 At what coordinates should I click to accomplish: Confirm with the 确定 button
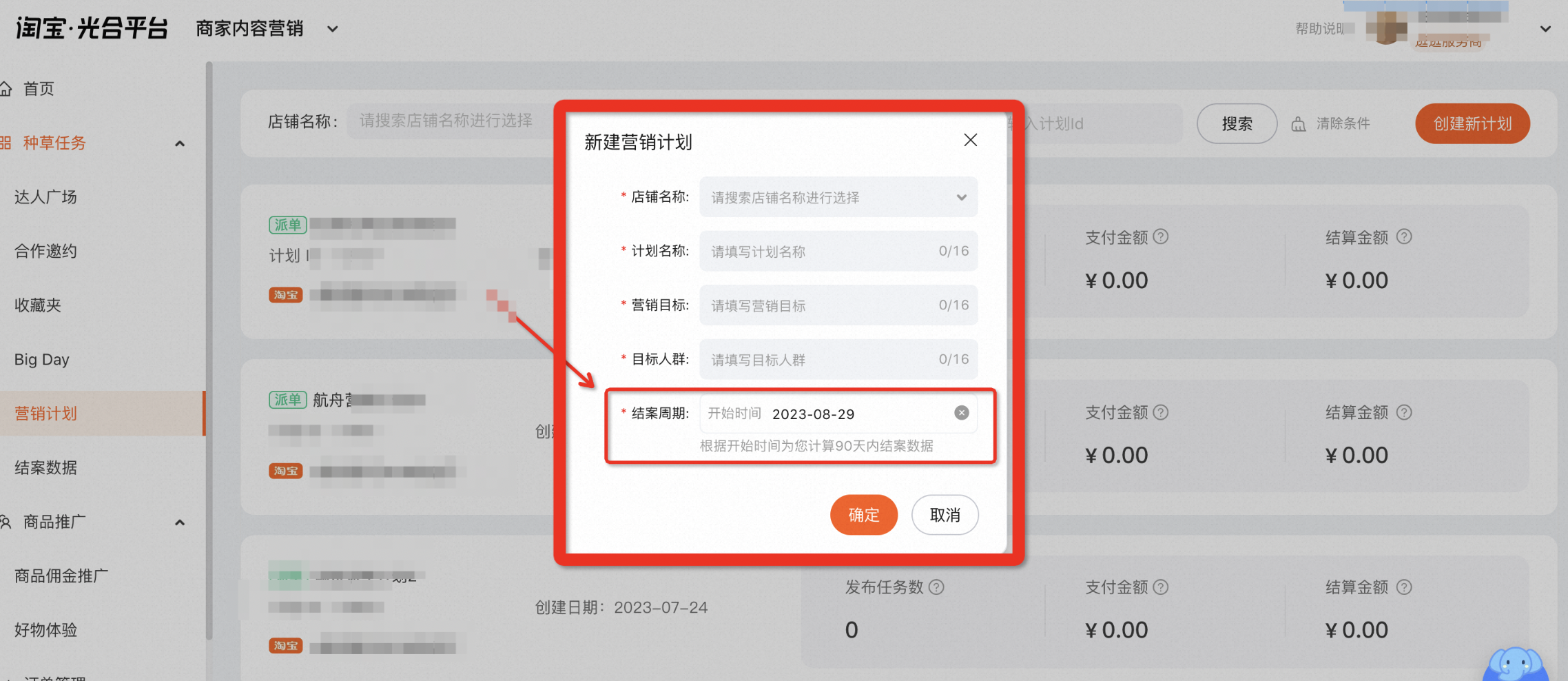863,515
